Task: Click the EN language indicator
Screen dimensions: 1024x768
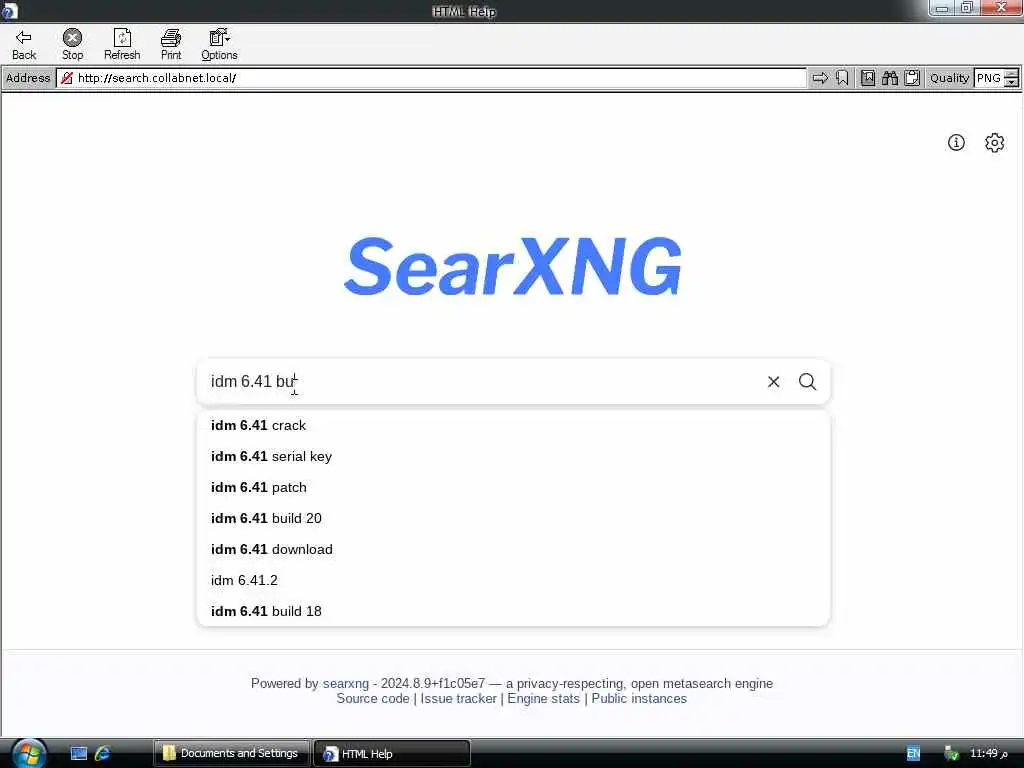Action: [914, 754]
